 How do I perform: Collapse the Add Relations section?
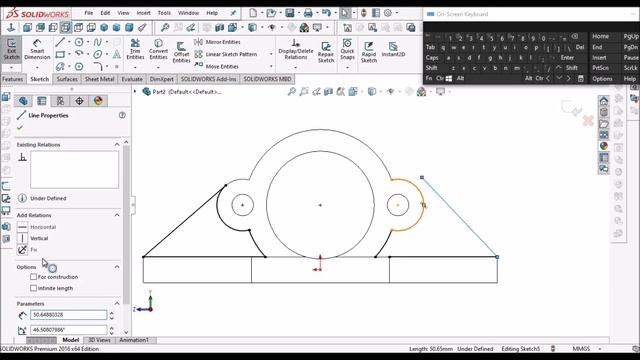coord(117,215)
